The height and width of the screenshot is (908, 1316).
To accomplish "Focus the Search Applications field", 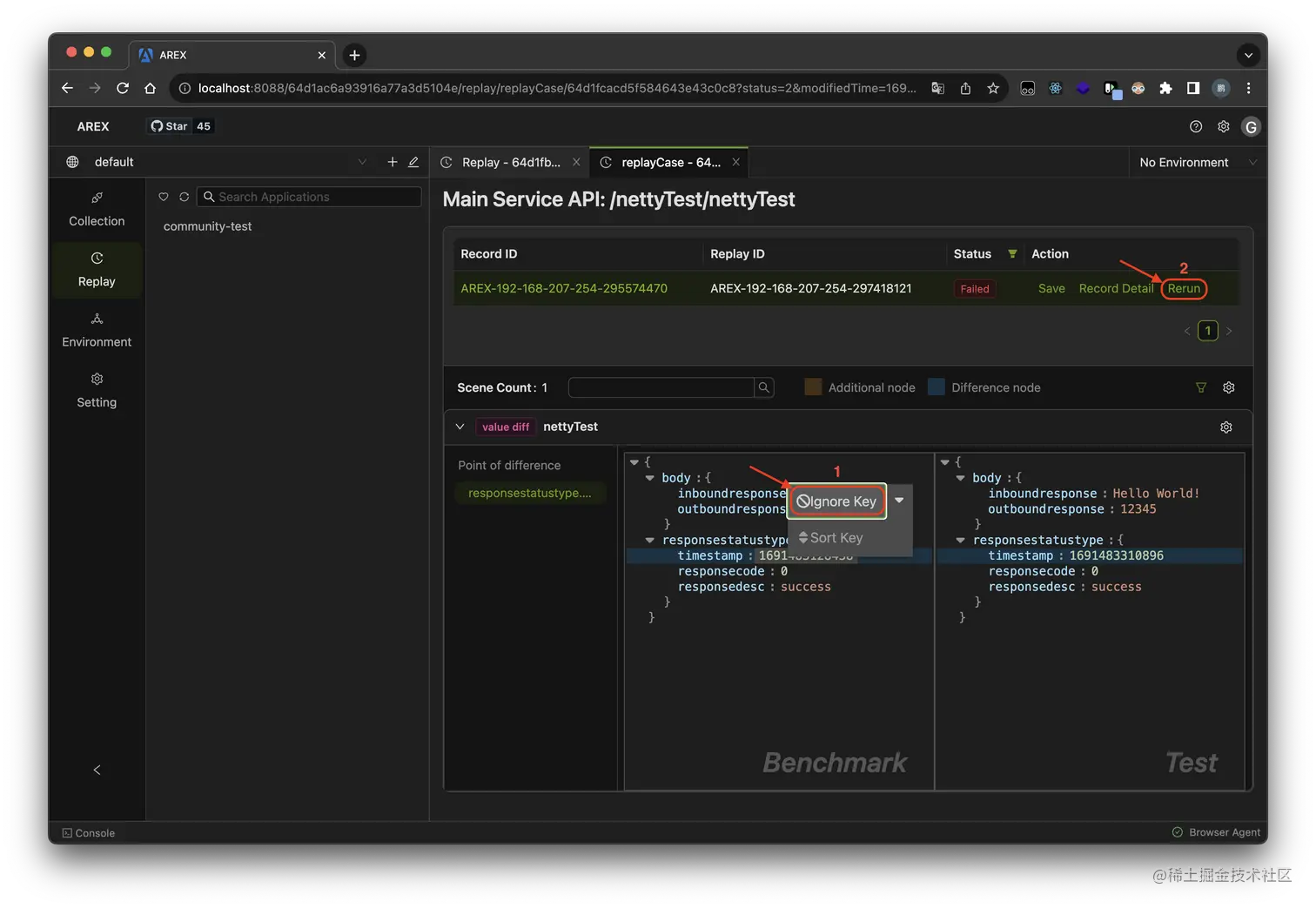I will [309, 197].
